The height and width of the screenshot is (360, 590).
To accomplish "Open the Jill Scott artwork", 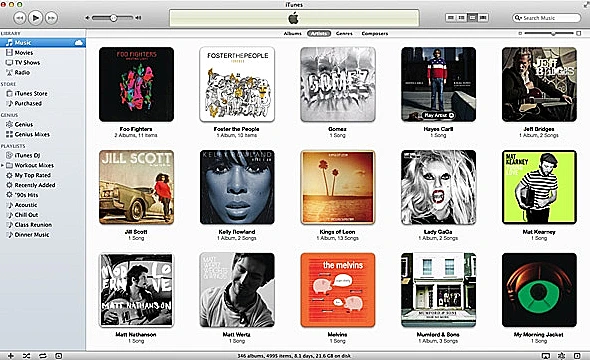I will (136, 187).
